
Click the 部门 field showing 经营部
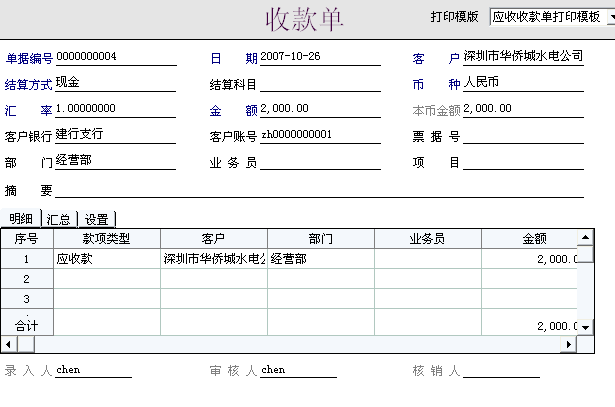tap(116, 162)
